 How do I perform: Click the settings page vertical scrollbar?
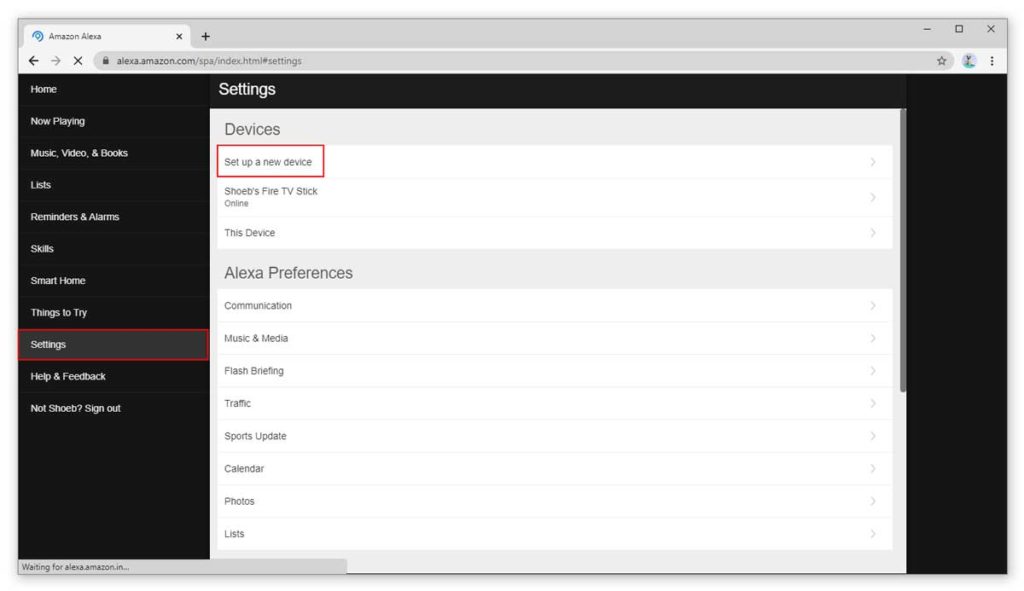[x=903, y=251]
